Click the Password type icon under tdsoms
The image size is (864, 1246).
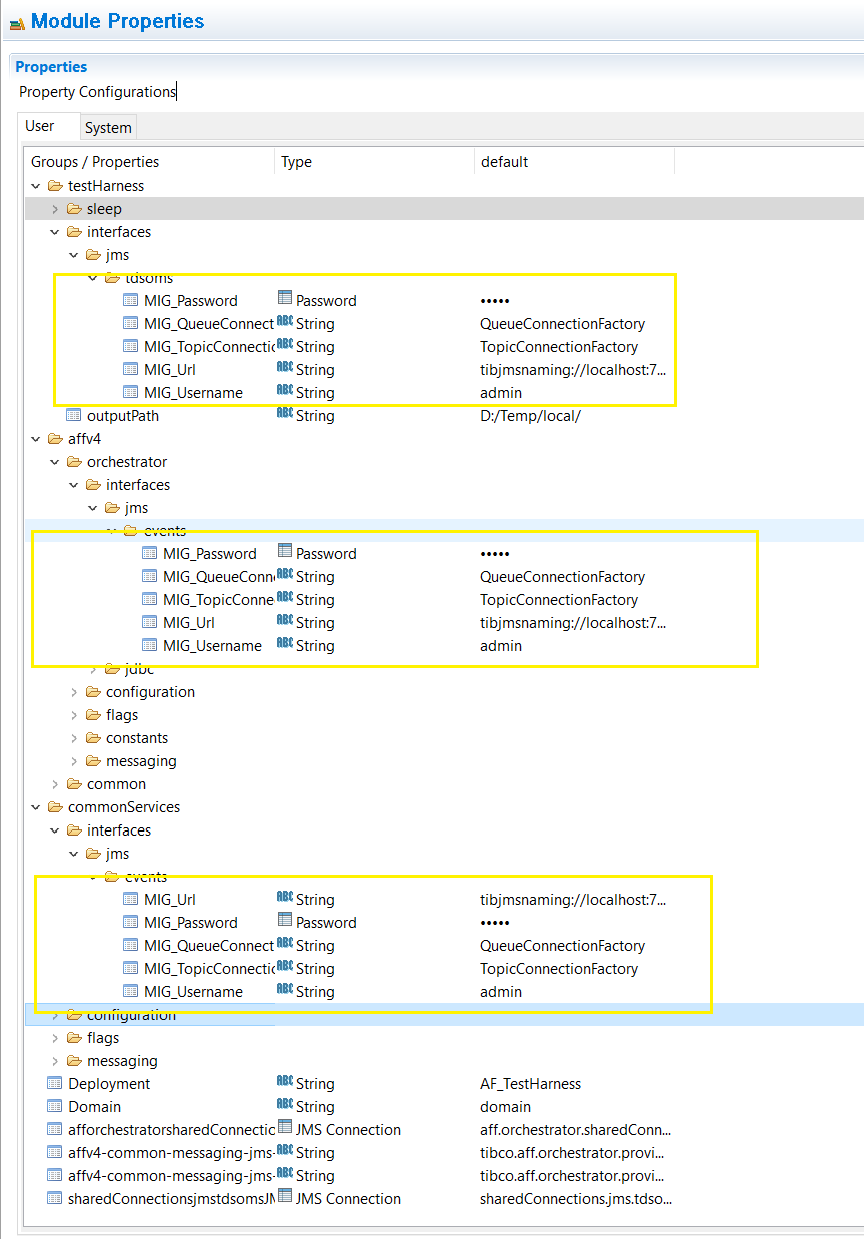point(285,300)
